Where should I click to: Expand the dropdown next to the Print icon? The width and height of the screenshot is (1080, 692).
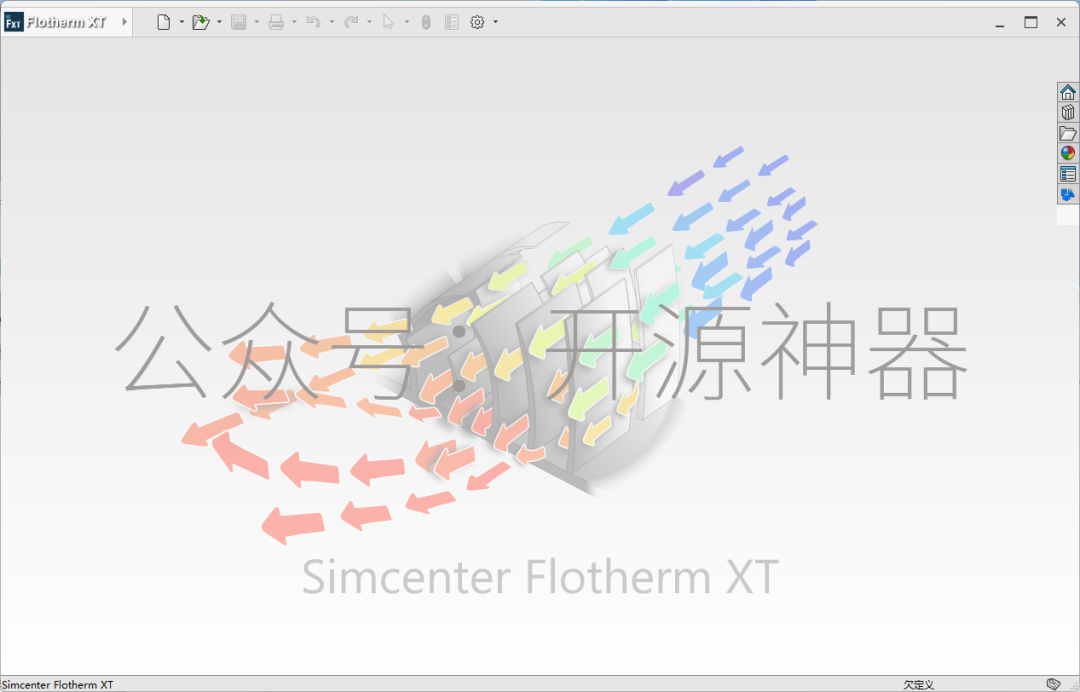pyautogui.click(x=294, y=22)
